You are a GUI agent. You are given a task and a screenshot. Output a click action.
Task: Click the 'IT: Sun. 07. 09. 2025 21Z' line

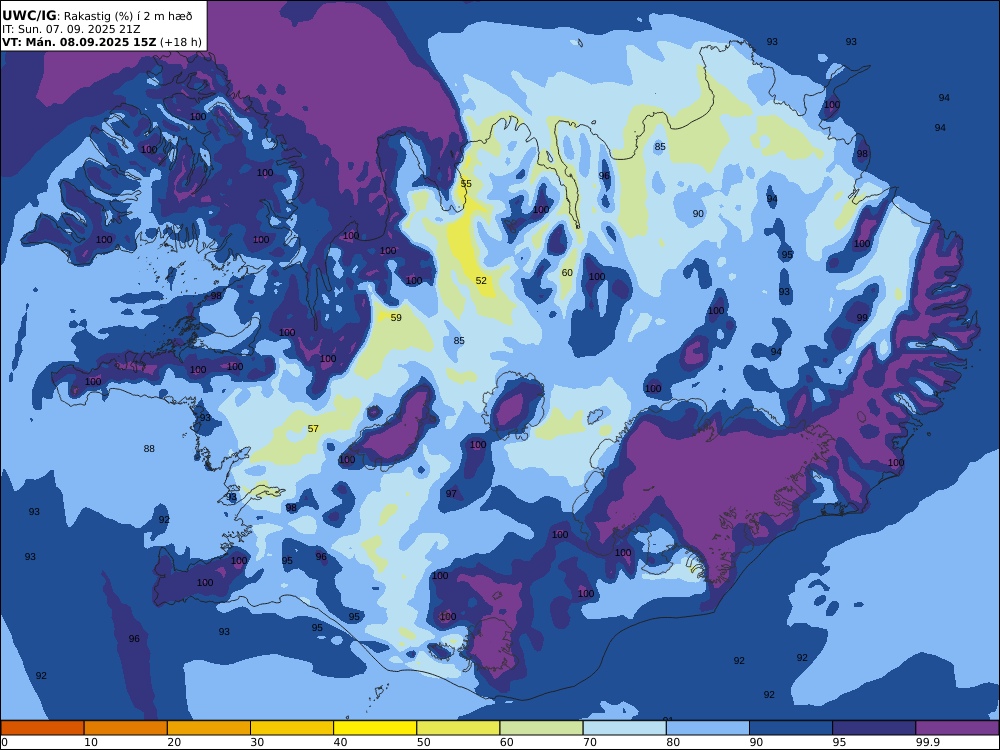point(71,29)
